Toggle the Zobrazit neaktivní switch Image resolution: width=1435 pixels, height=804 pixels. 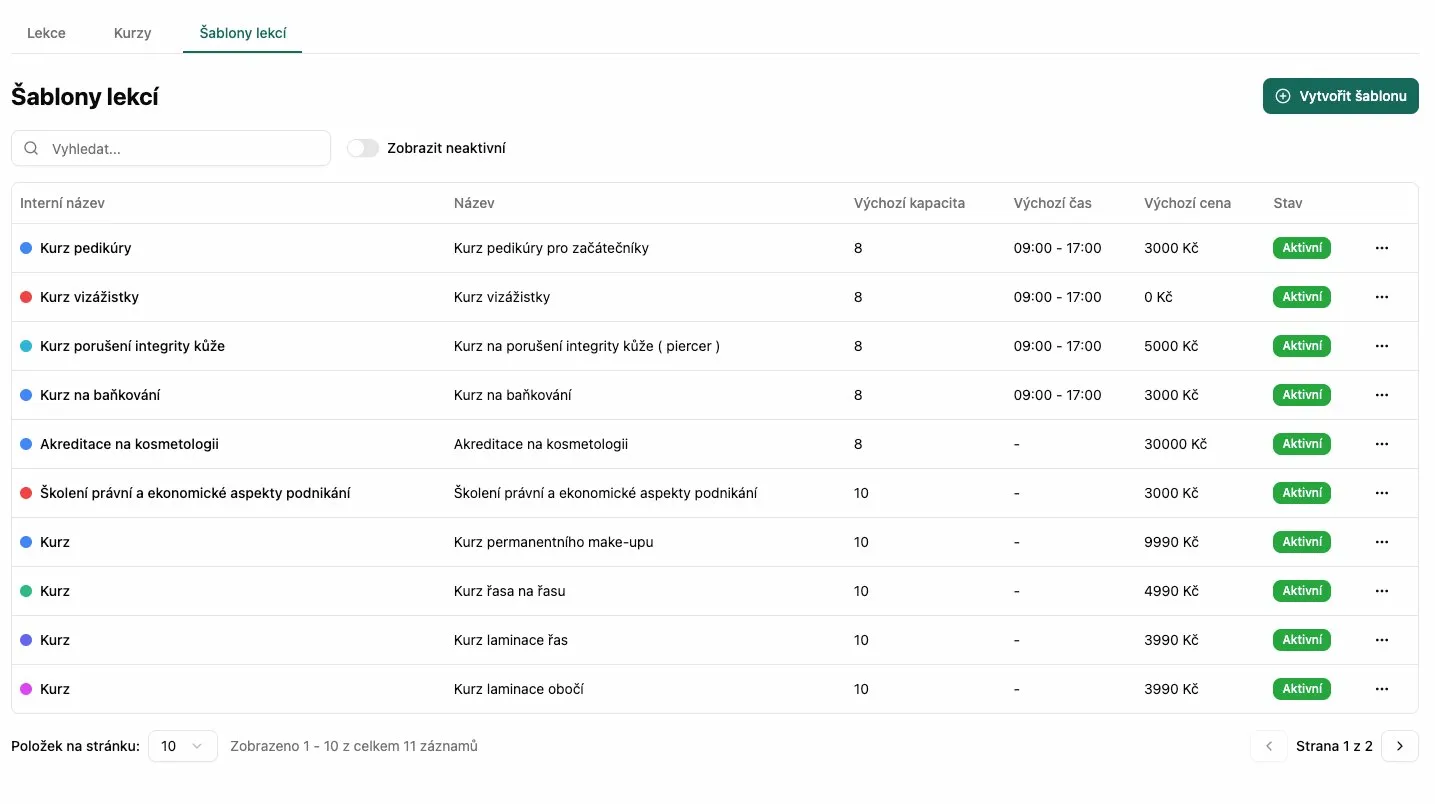click(363, 148)
